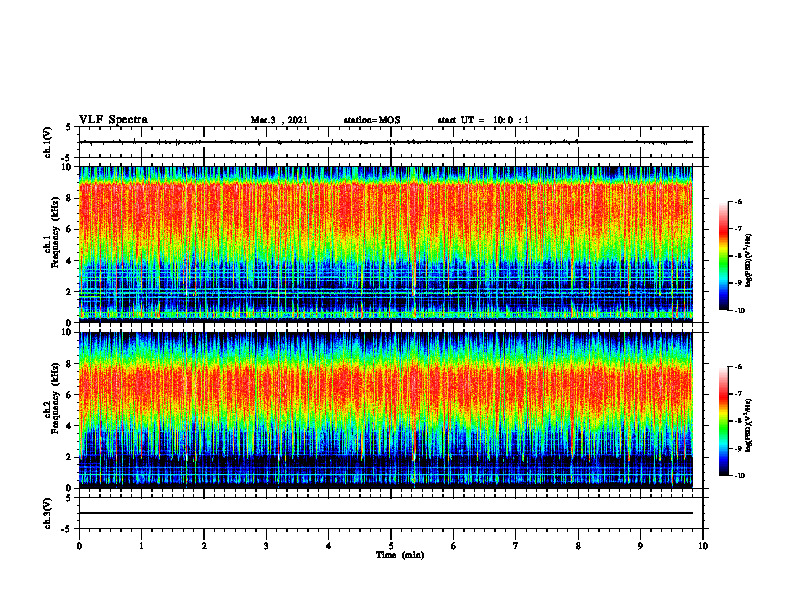Click the "Time (min)" axis title
Image resolution: width=792 pixels, height=612 pixels.
tap(400, 555)
